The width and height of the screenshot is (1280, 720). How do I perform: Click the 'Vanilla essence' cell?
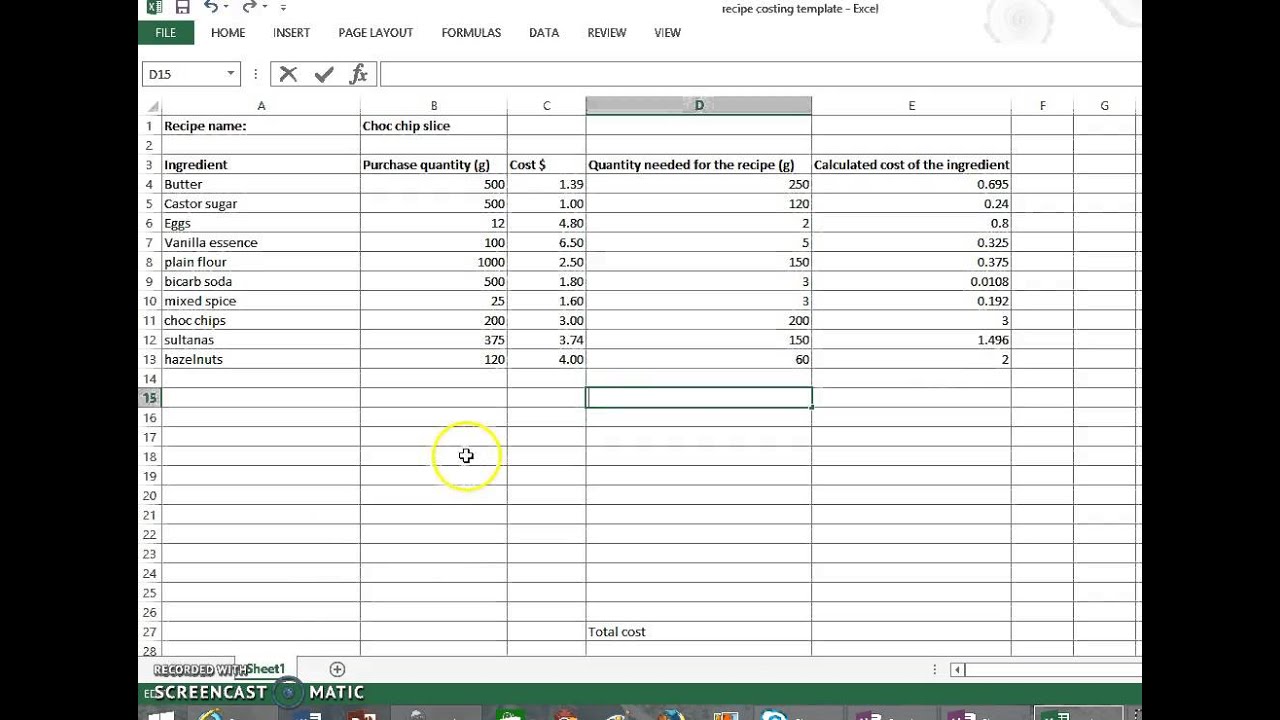261,243
